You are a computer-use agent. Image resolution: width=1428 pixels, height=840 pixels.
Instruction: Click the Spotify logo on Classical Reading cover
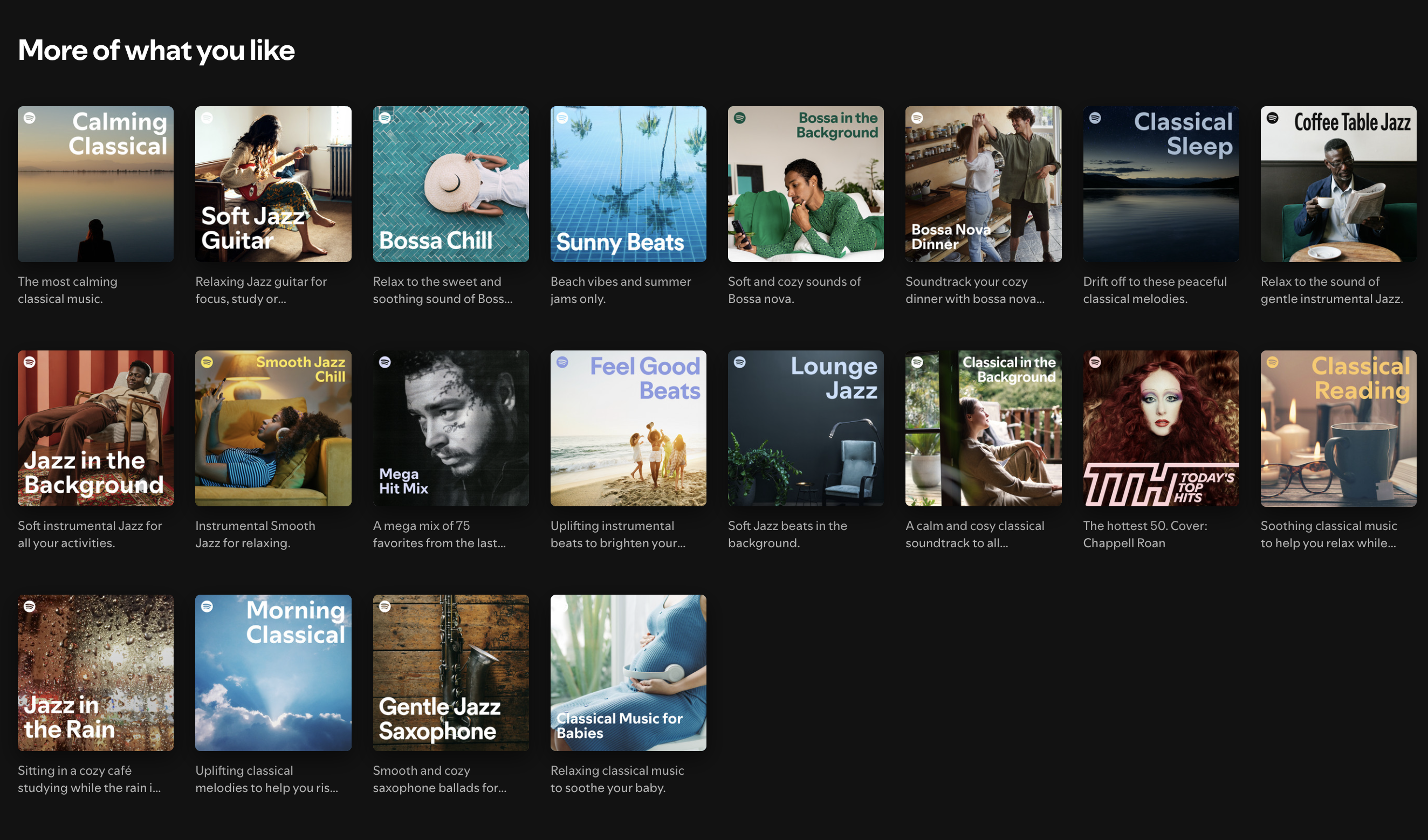click(1273, 362)
